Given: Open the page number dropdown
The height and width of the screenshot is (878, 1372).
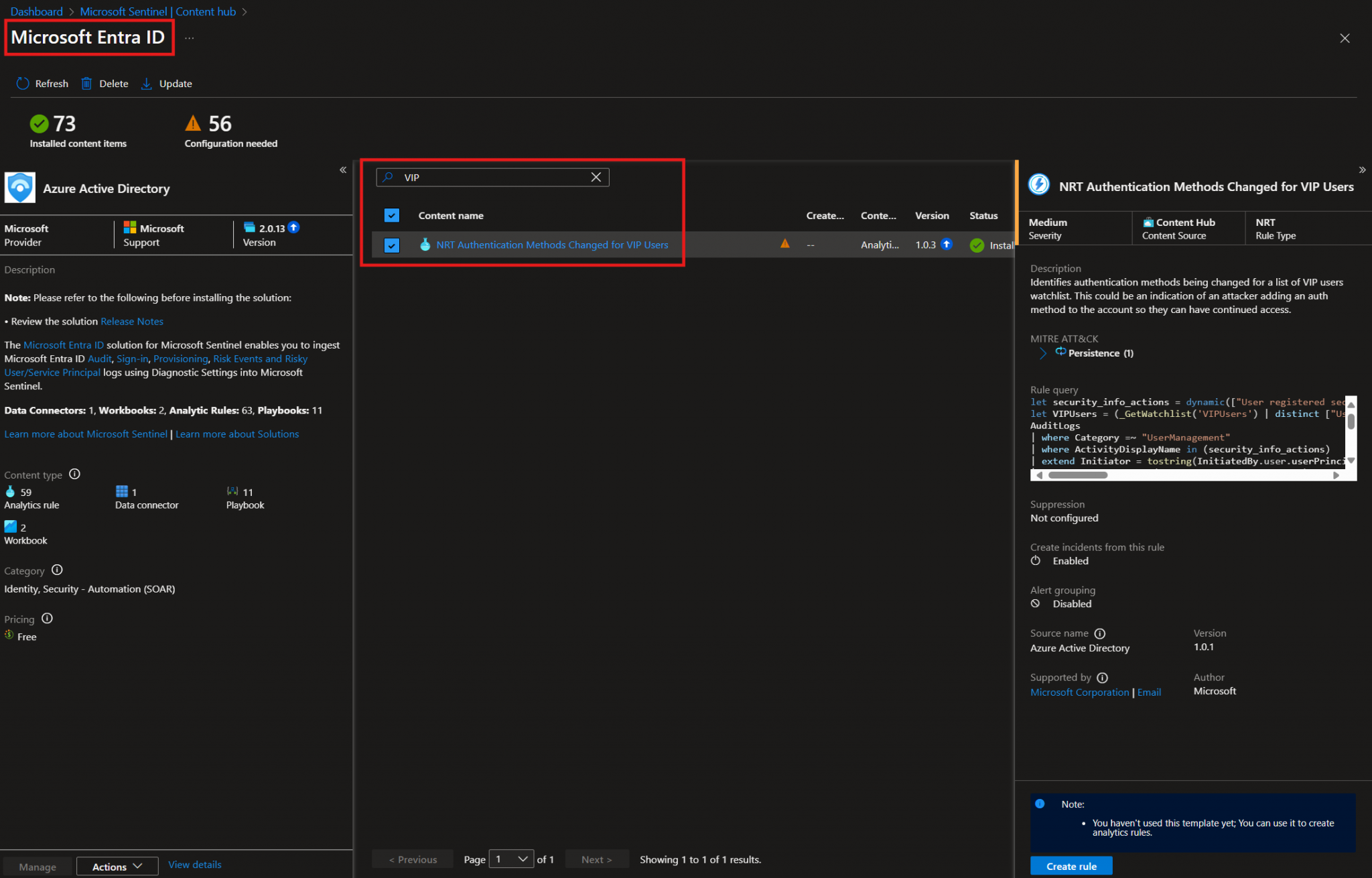Looking at the screenshot, I should tap(511, 859).
